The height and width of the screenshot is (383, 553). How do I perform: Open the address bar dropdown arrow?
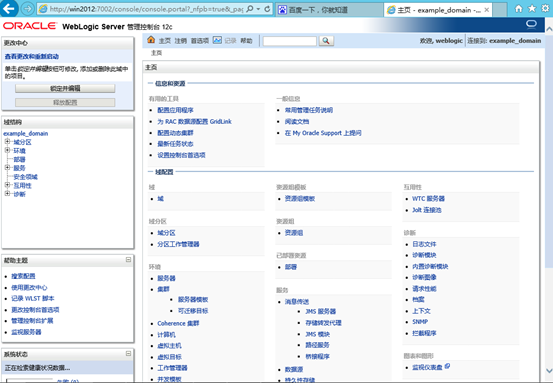259,9
